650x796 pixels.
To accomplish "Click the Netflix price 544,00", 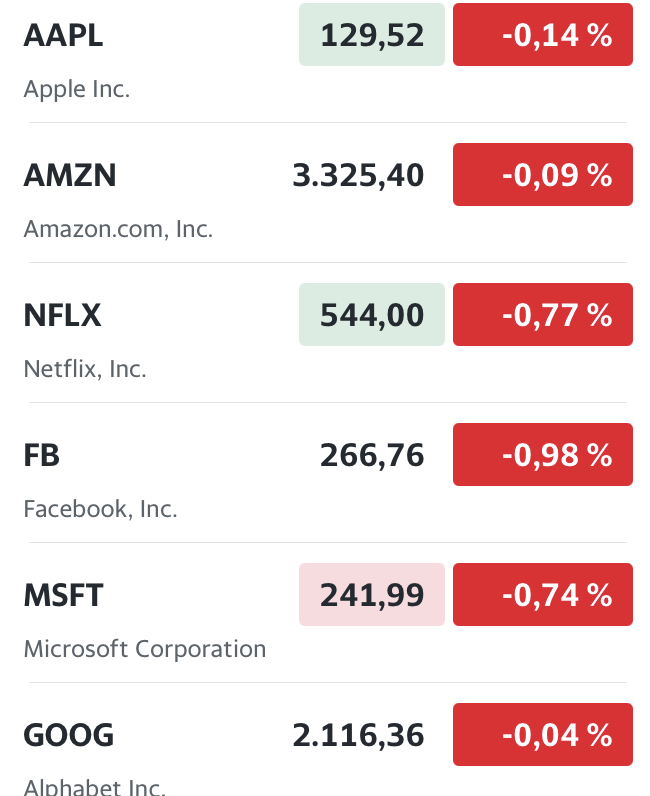I will click(x=372, y=316).
